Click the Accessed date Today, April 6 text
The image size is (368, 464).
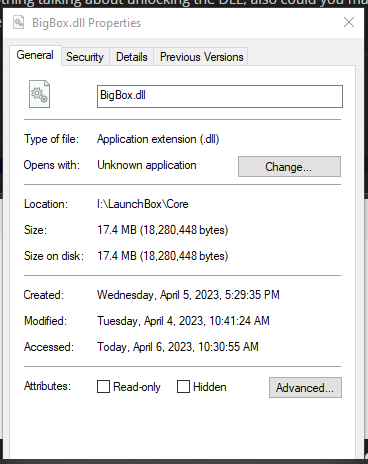[x=178, y=347]
